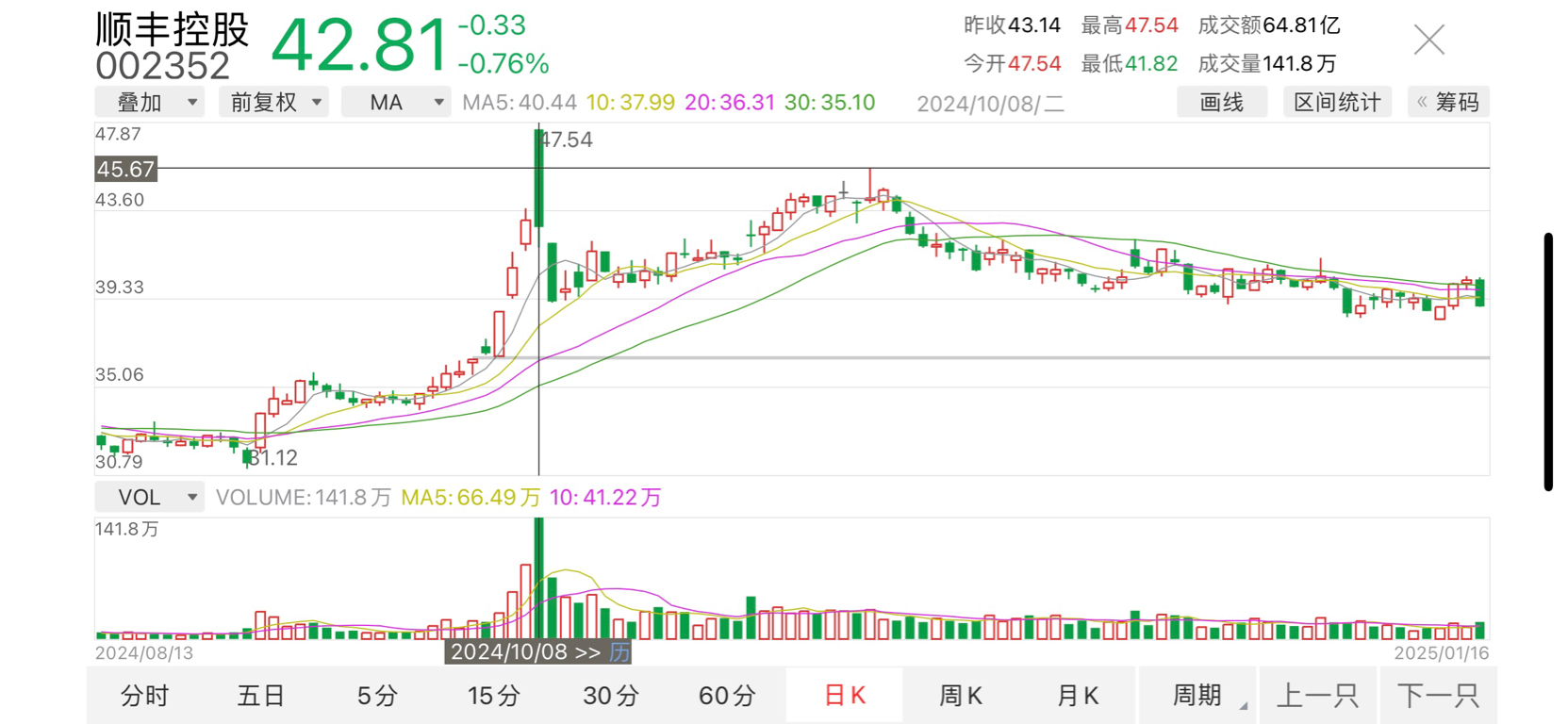Open the 叠加 overlay dropdown
This screenshot has width=1568, height=724.
(150, 102)
